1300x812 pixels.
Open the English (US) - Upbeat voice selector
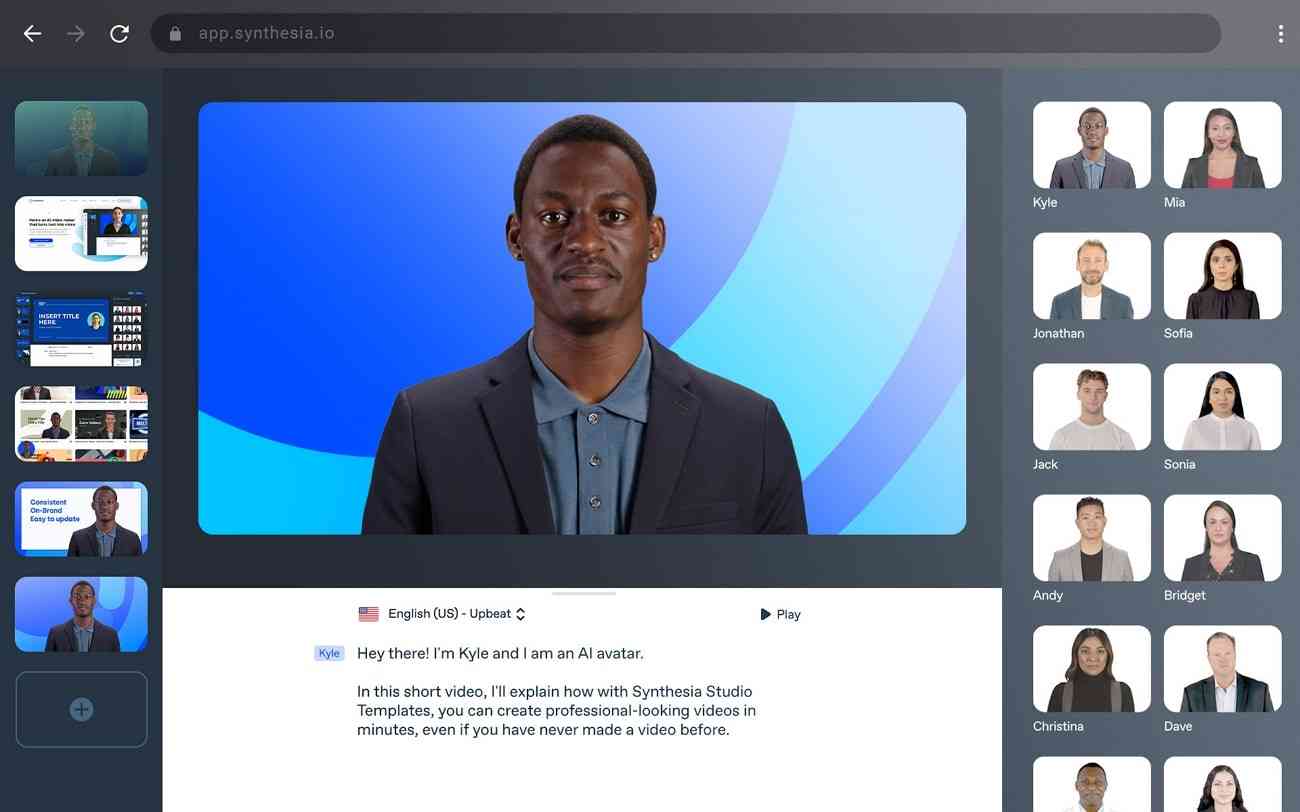447,613
